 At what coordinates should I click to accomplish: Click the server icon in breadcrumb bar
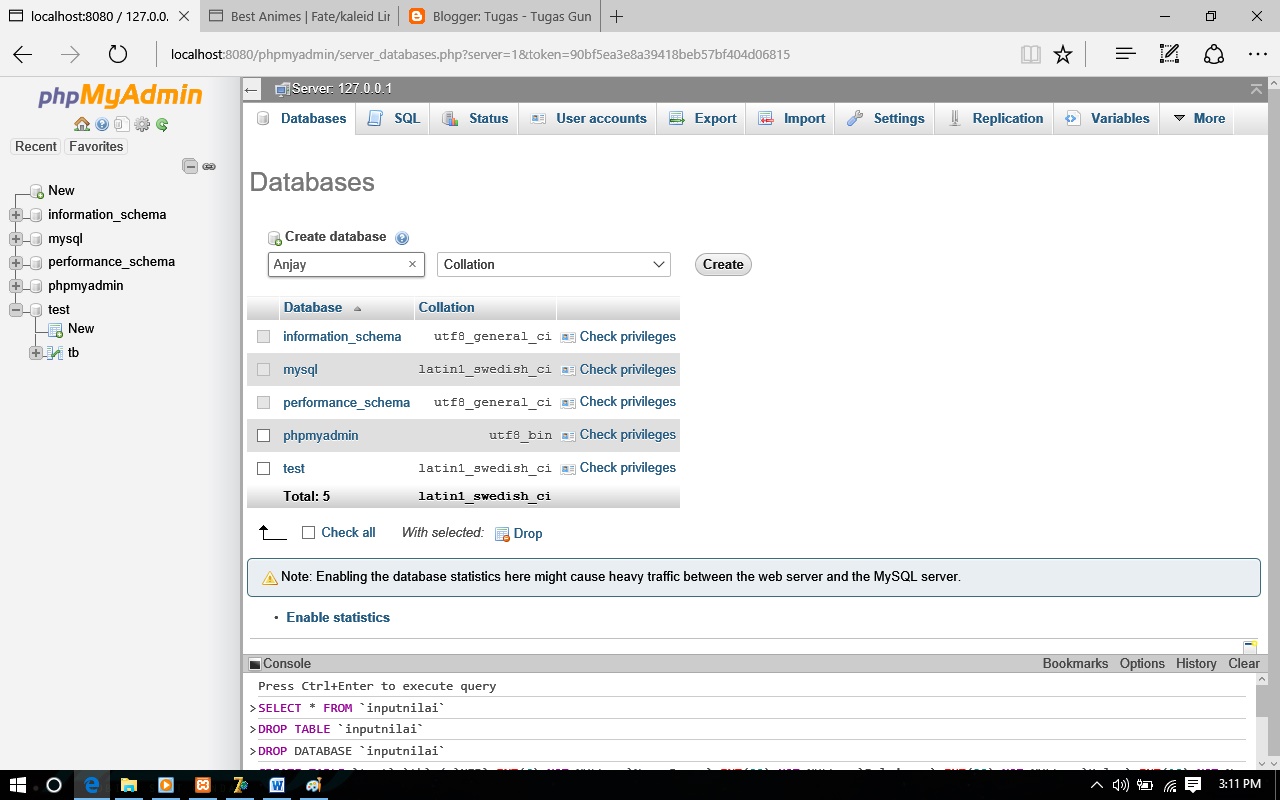click(282, 89)
